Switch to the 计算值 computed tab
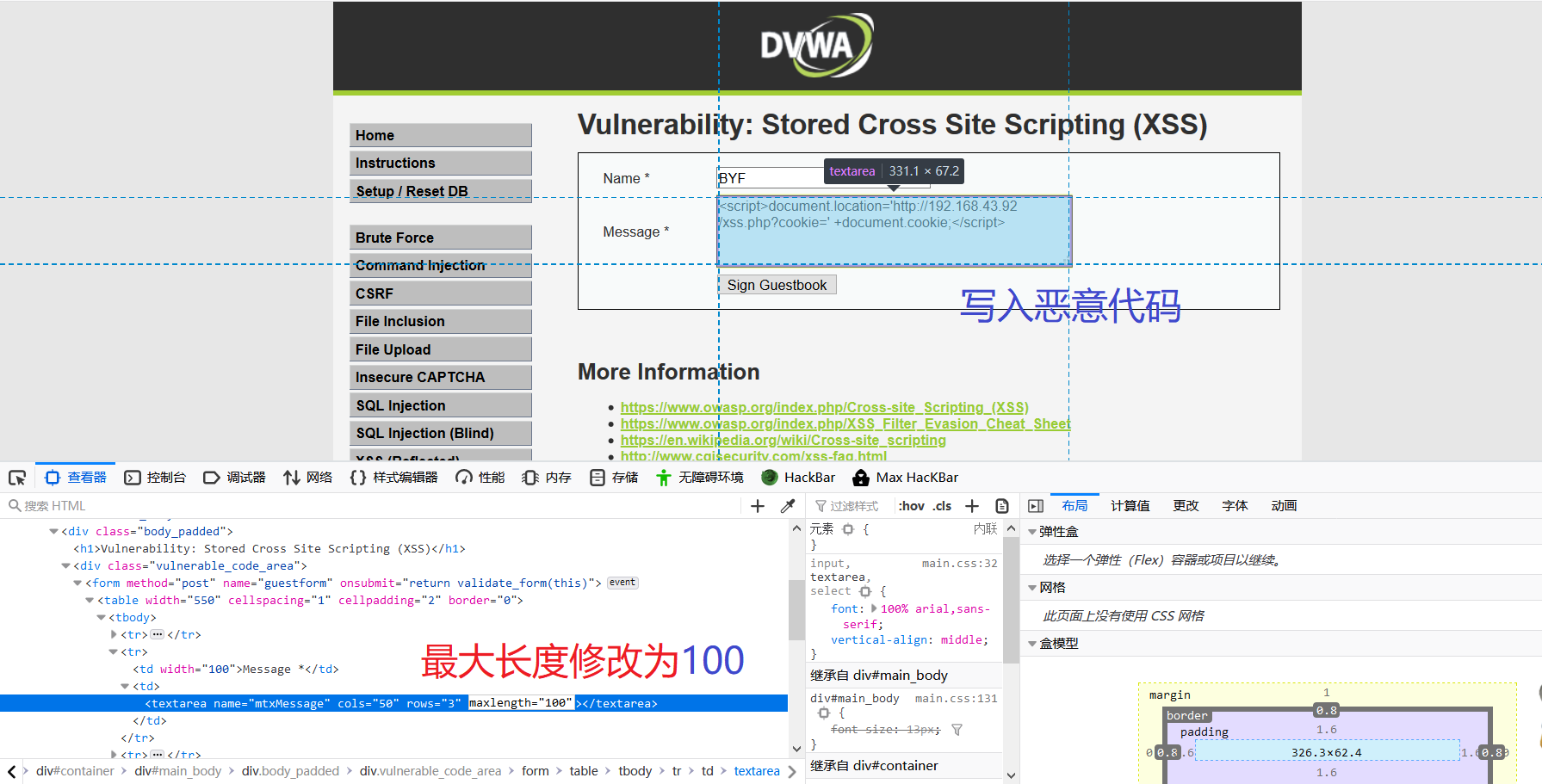Viewport: 1542px width, 784px height. pyautogui.click(x=1130, y=506)
